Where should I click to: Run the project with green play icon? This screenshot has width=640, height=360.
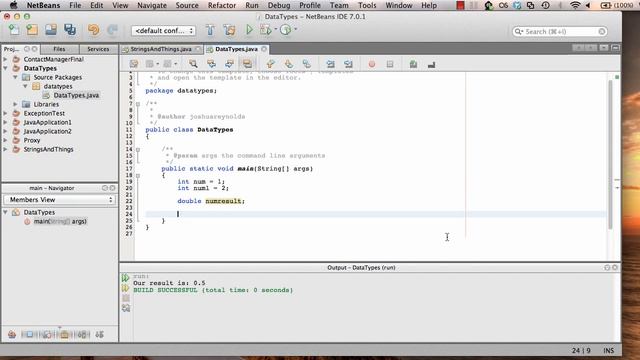pyautogui.click(x=249, y=30)
